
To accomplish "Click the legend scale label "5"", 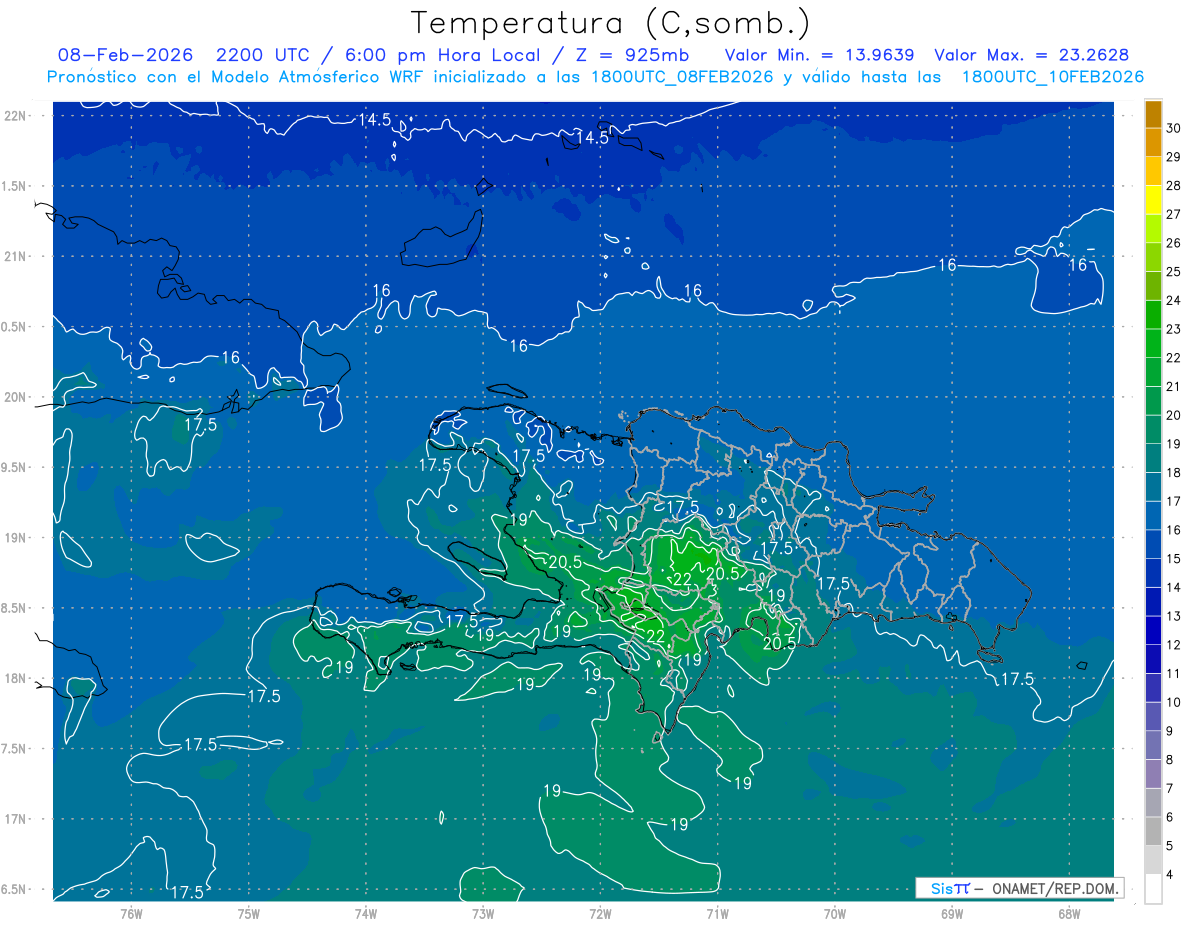I will [1170, 846].
